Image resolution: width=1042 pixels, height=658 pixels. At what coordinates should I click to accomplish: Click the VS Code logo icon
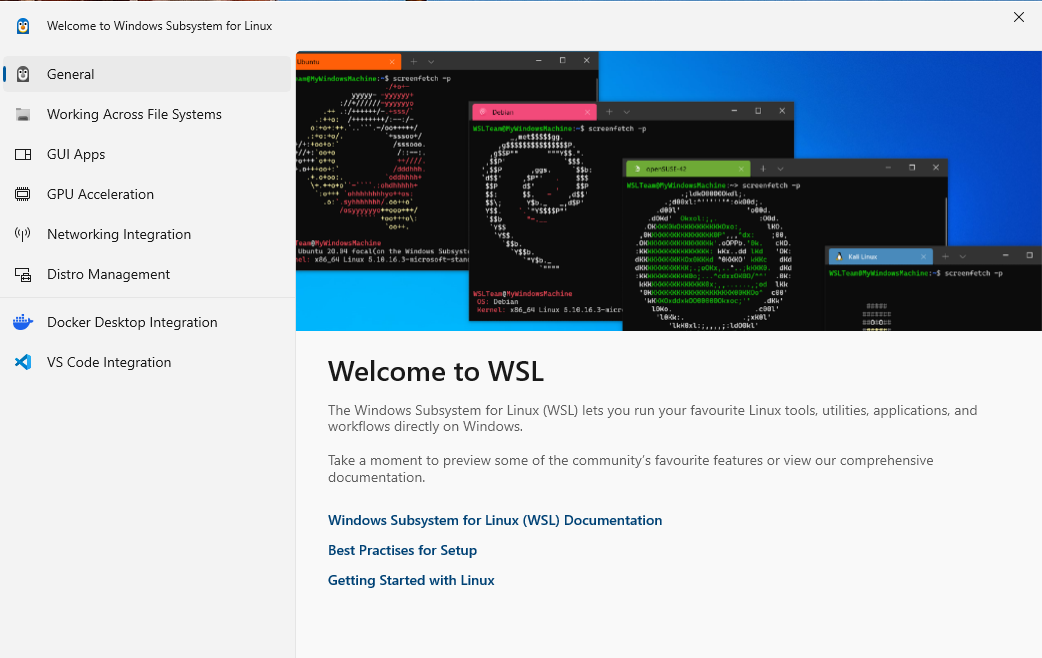22,362
